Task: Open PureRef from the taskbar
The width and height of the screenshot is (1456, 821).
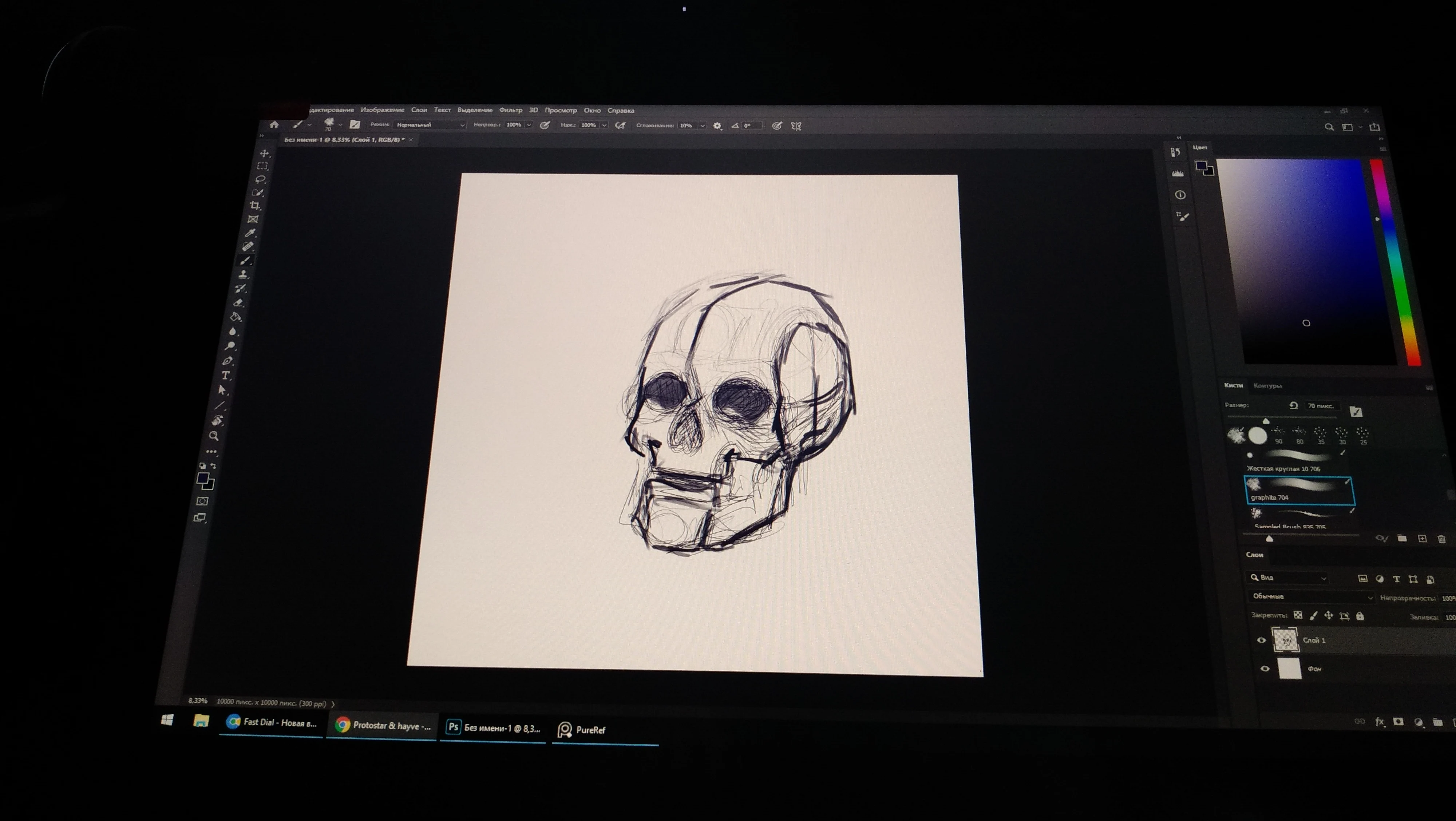Action: click(x=583, y=729)
